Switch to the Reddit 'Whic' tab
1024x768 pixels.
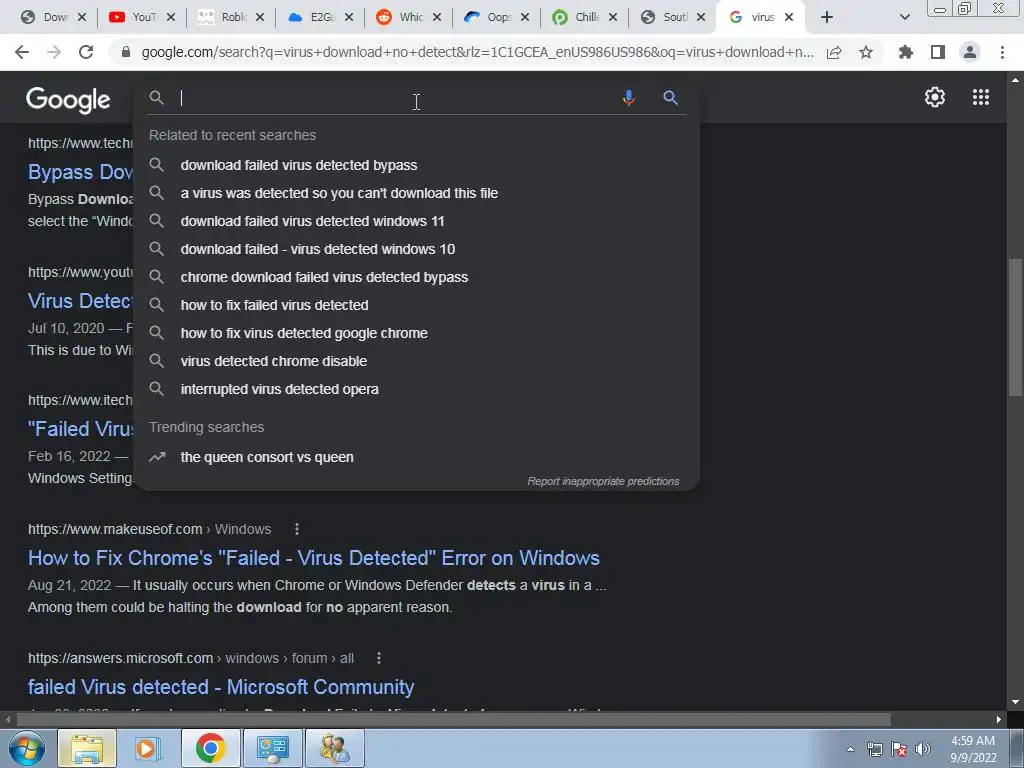tap(400, 17)
